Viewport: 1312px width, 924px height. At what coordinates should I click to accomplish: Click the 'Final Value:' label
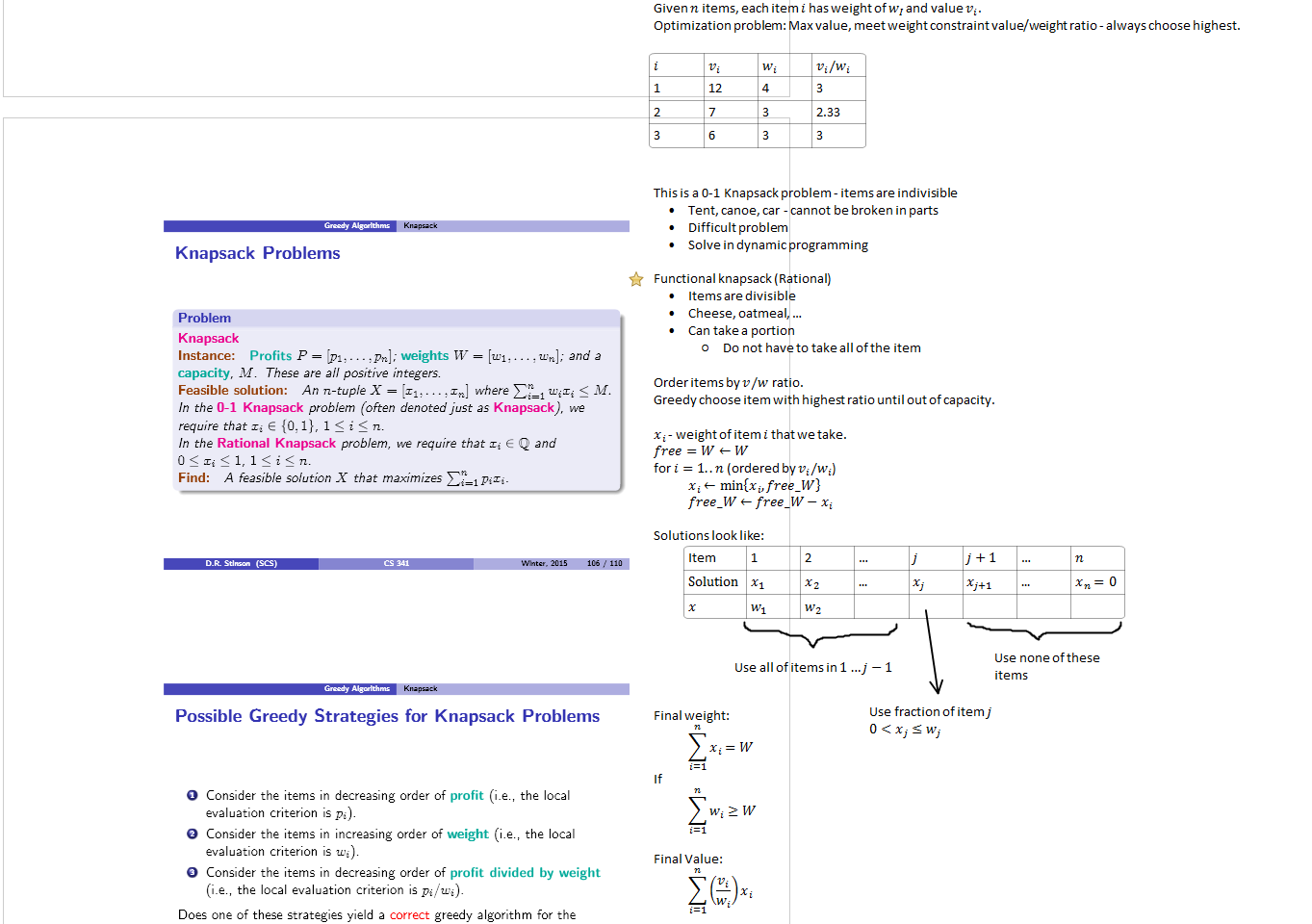click(687, 860)
